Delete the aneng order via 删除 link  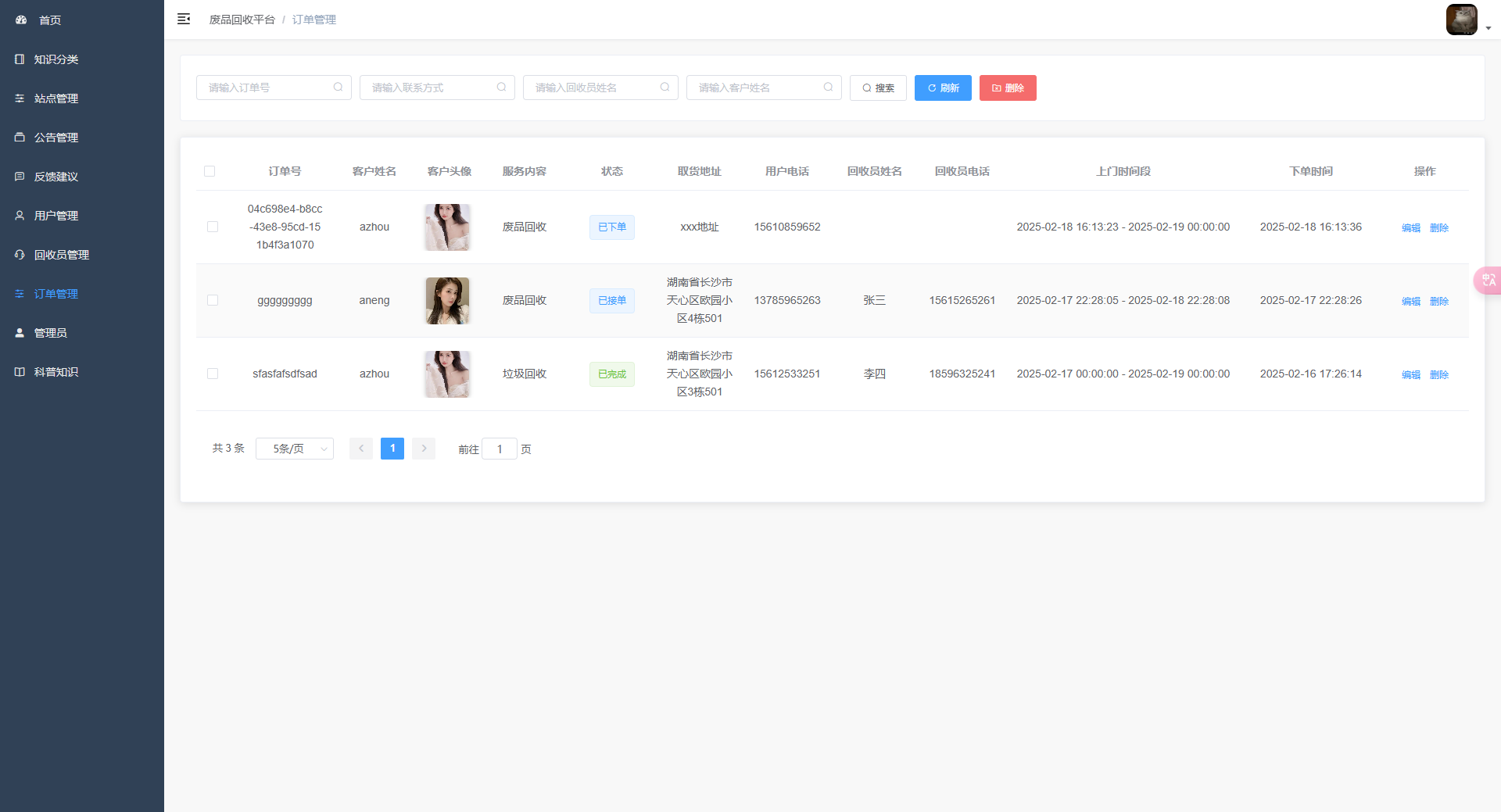tap(1439, 301)
